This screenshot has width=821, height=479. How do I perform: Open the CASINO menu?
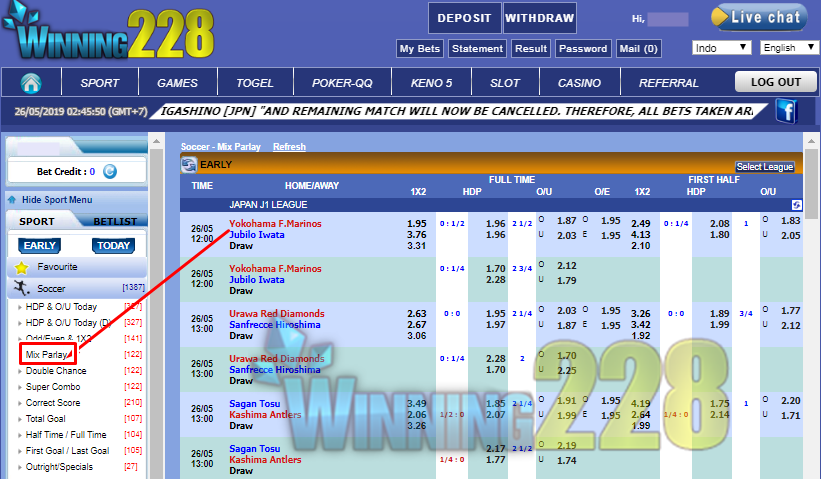click(x=579, y=83)
